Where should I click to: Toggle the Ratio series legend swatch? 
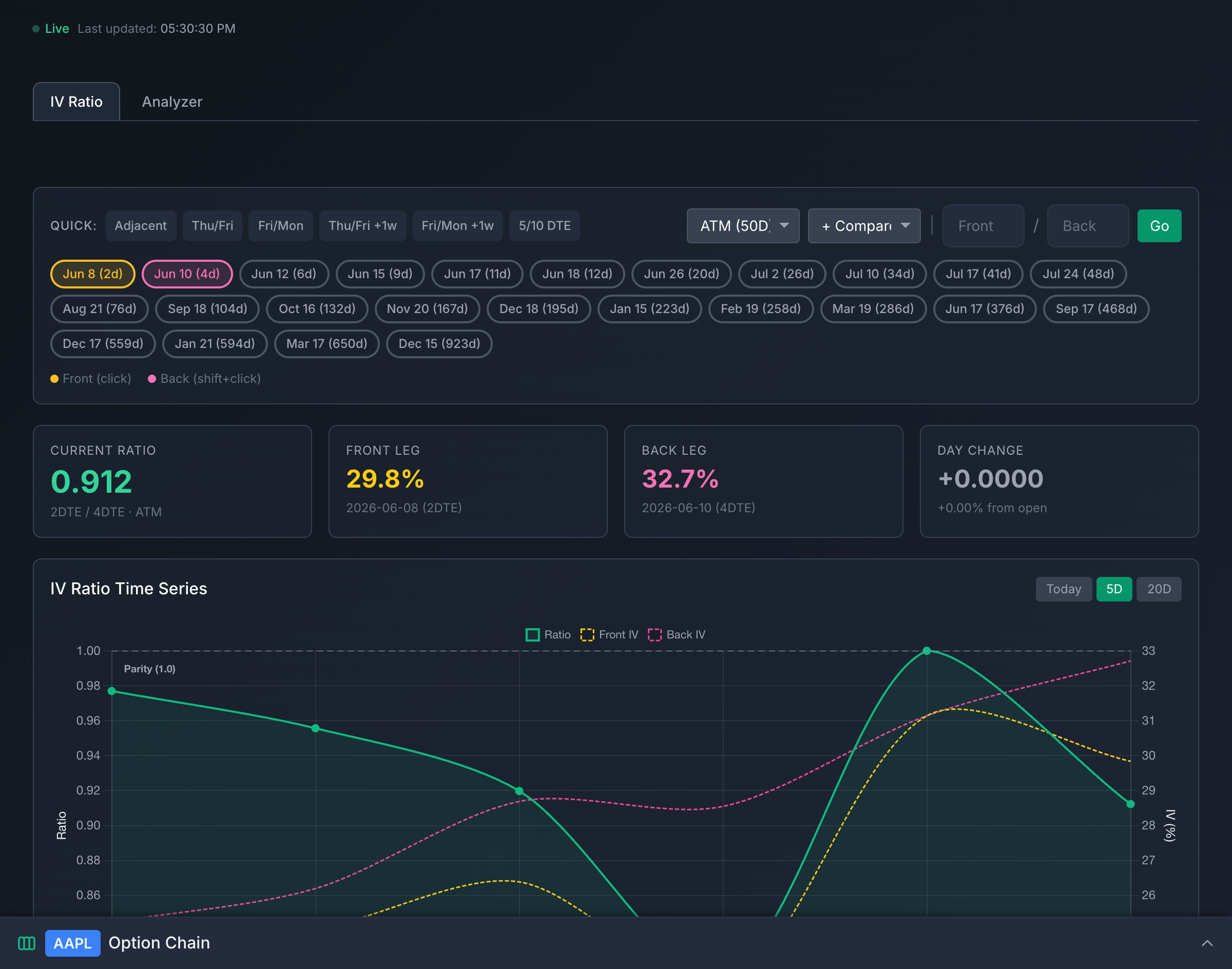(532, 635)
